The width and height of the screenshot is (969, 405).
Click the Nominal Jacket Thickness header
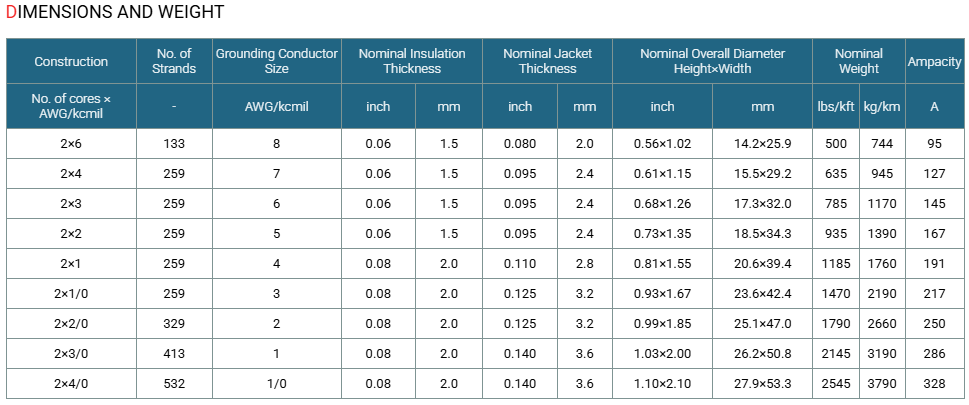pos(548,61)
